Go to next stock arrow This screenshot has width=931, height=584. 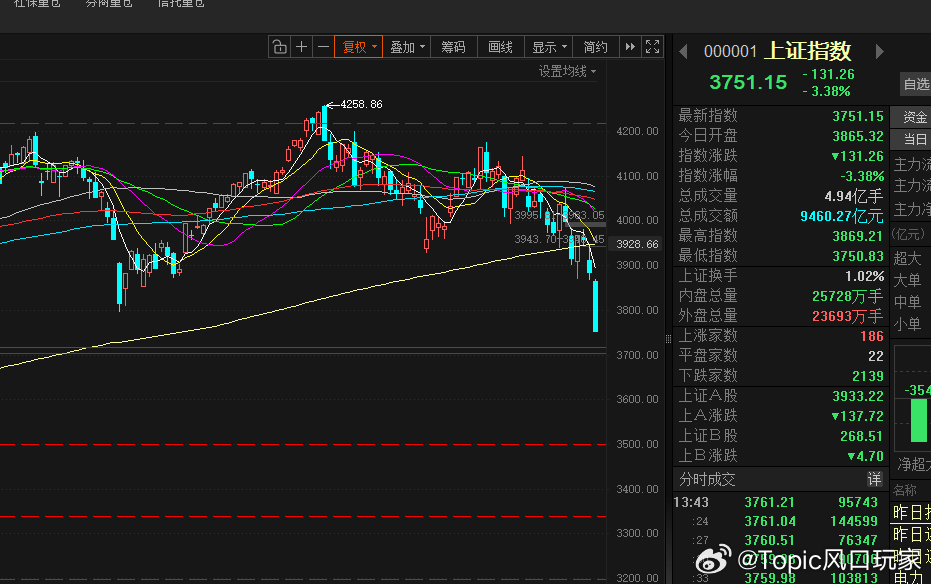point(879,52)
